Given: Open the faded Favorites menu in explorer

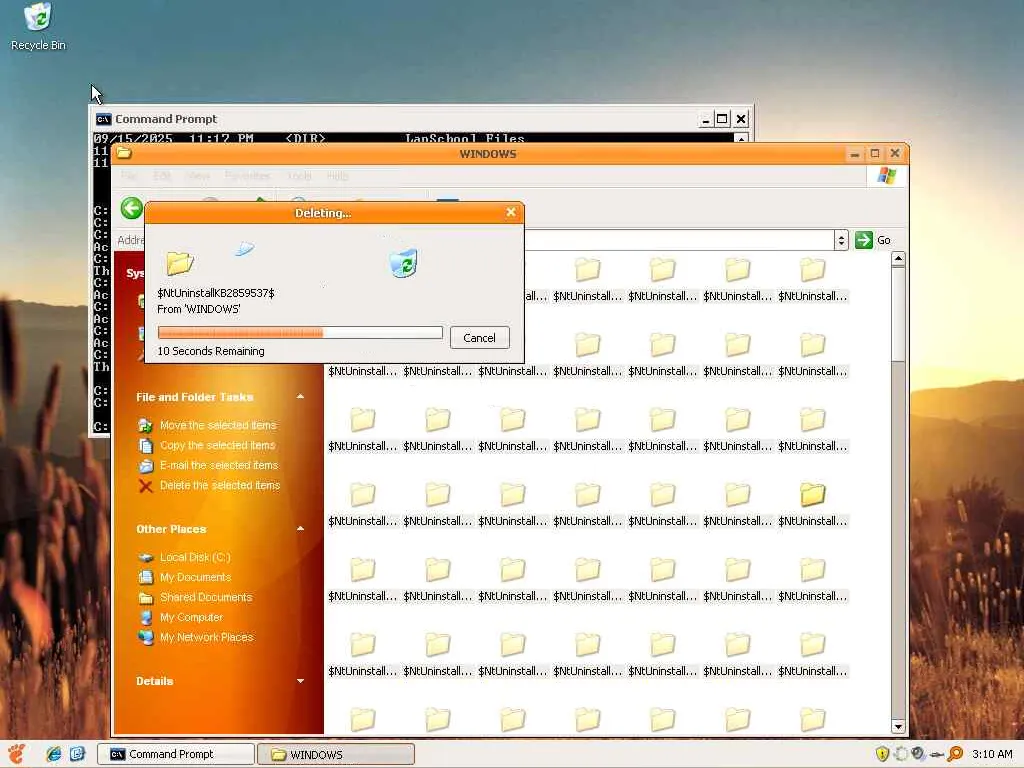Looking at the screenshot, I should coord(247,176).
